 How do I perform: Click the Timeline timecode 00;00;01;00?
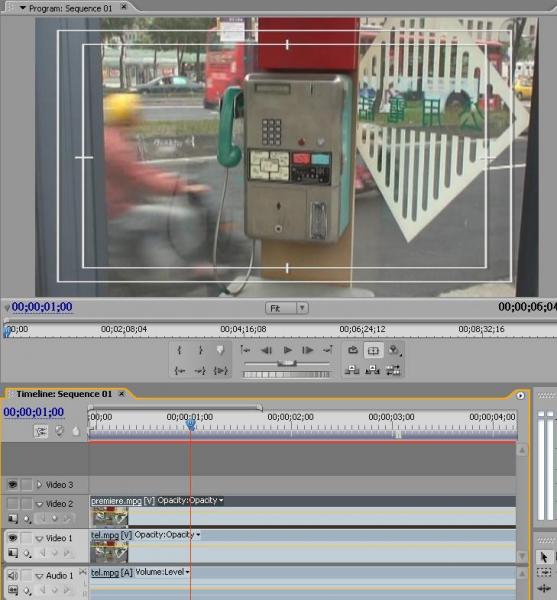pyautogui.click(x=34, y=412)
